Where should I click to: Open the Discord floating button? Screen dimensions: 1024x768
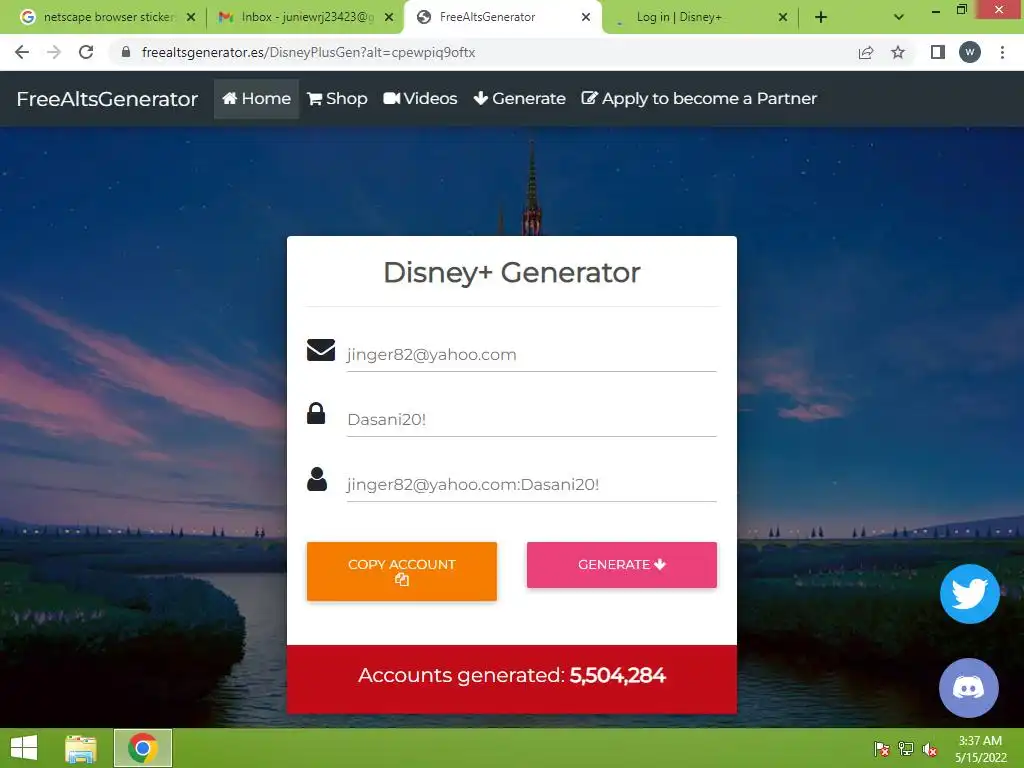pos(968,688)
